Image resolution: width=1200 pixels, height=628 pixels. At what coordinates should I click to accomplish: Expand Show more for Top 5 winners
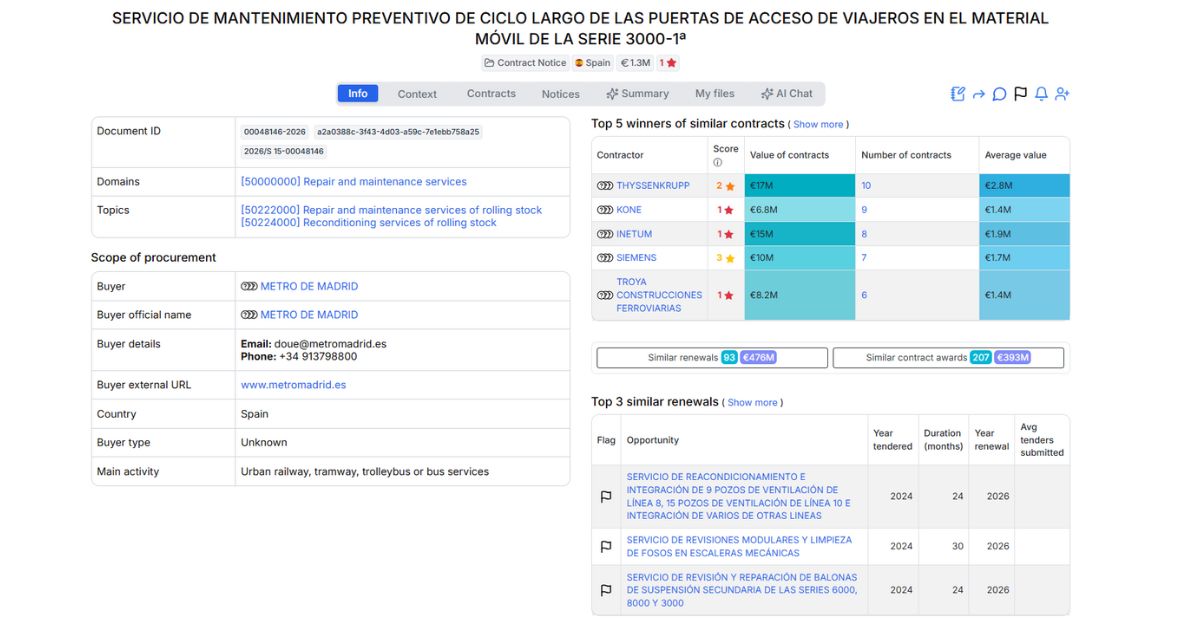pos(818,123)
